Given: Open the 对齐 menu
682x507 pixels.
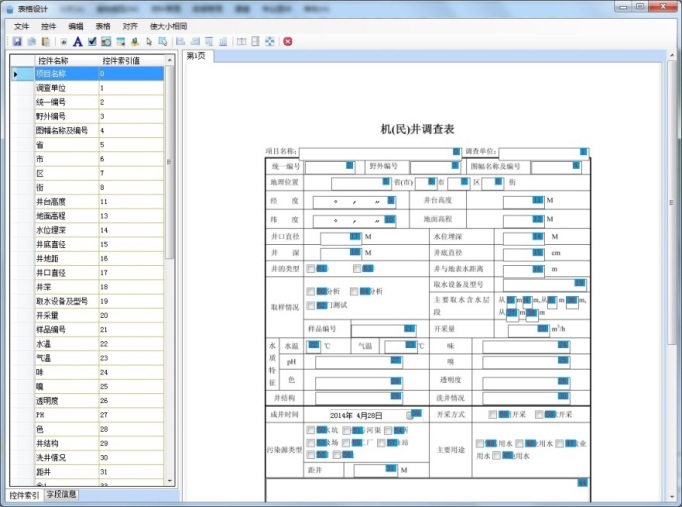Looking at the screenshot, I should (130, 23).
